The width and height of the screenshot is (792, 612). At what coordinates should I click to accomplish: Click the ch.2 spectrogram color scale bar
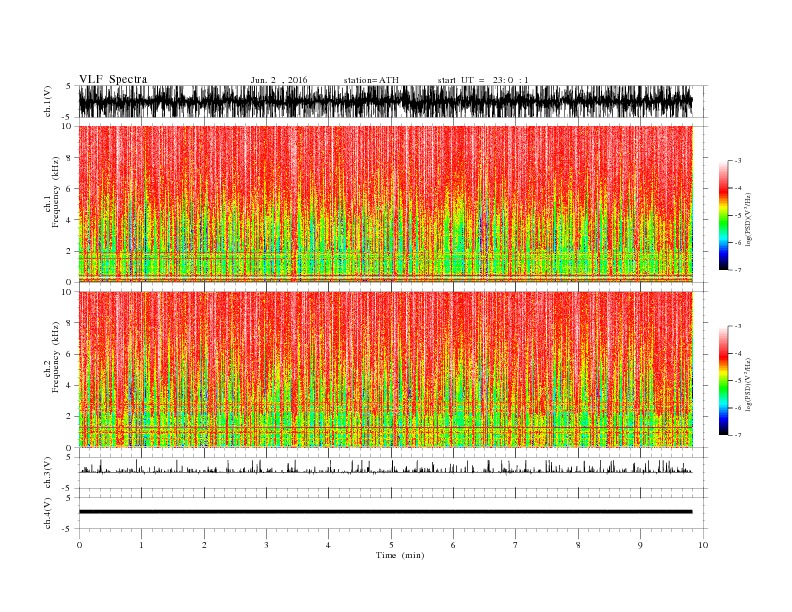pos(723,381)
